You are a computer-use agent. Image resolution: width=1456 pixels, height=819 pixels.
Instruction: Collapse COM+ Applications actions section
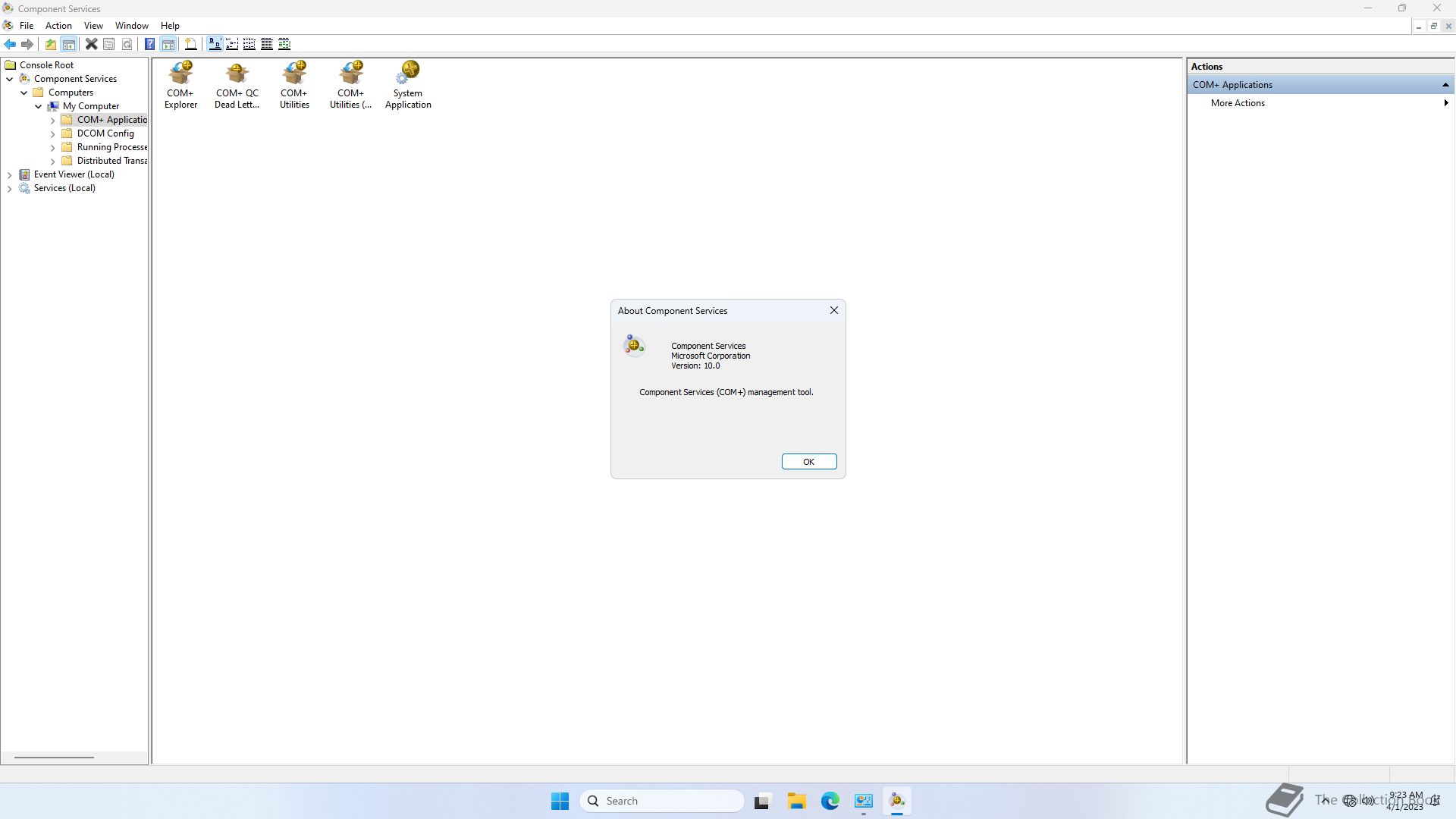[x=1445, y=85]
